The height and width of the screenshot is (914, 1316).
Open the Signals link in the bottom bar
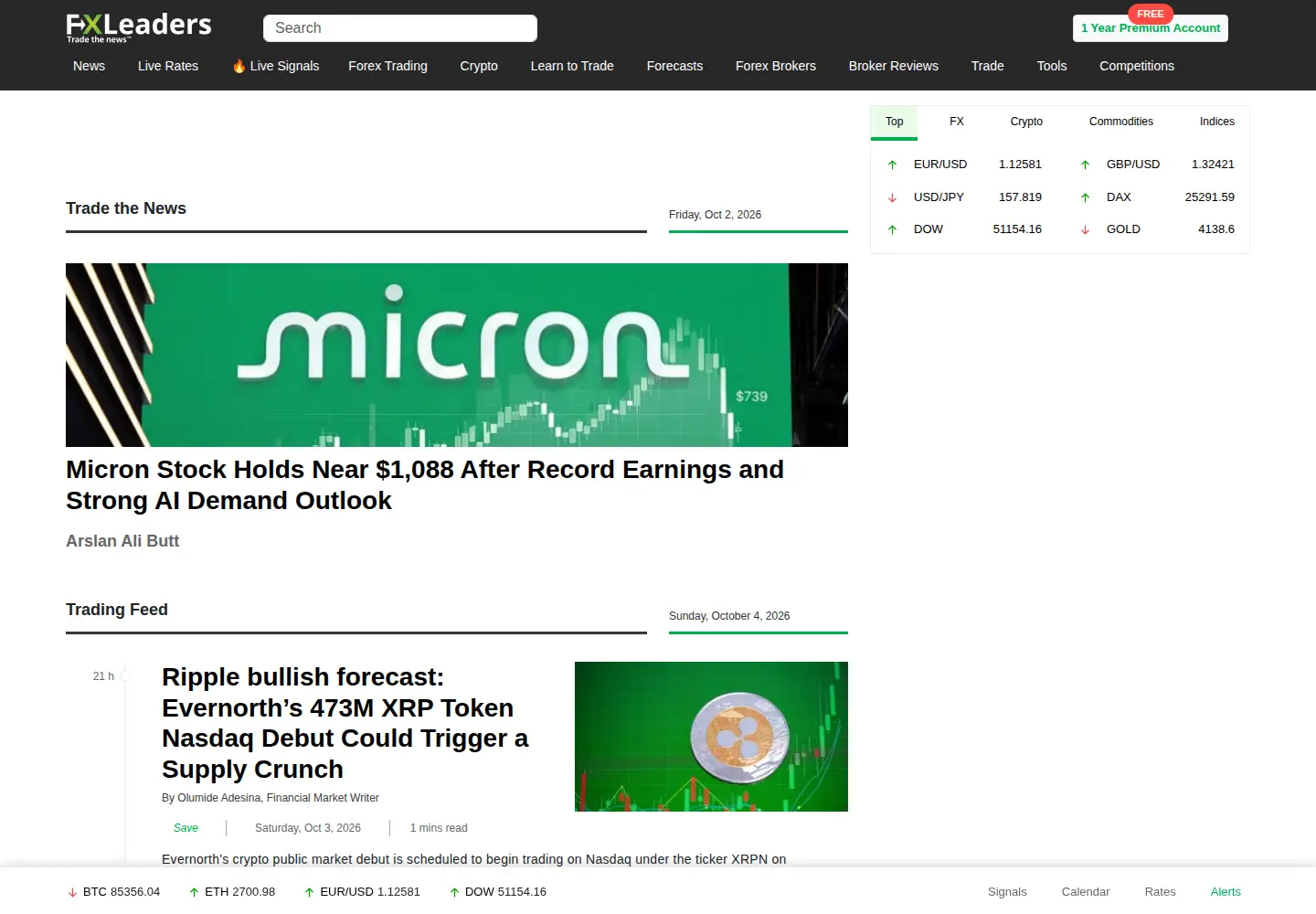(x=1007, y=892)
